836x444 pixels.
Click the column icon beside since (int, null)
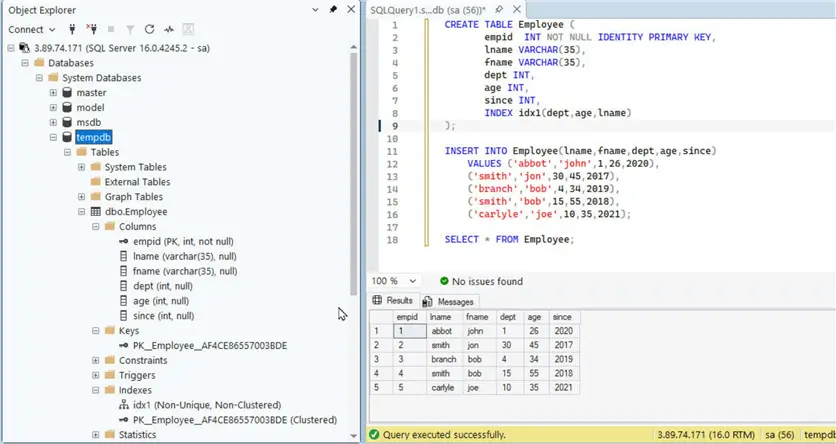tap(124, 316)
